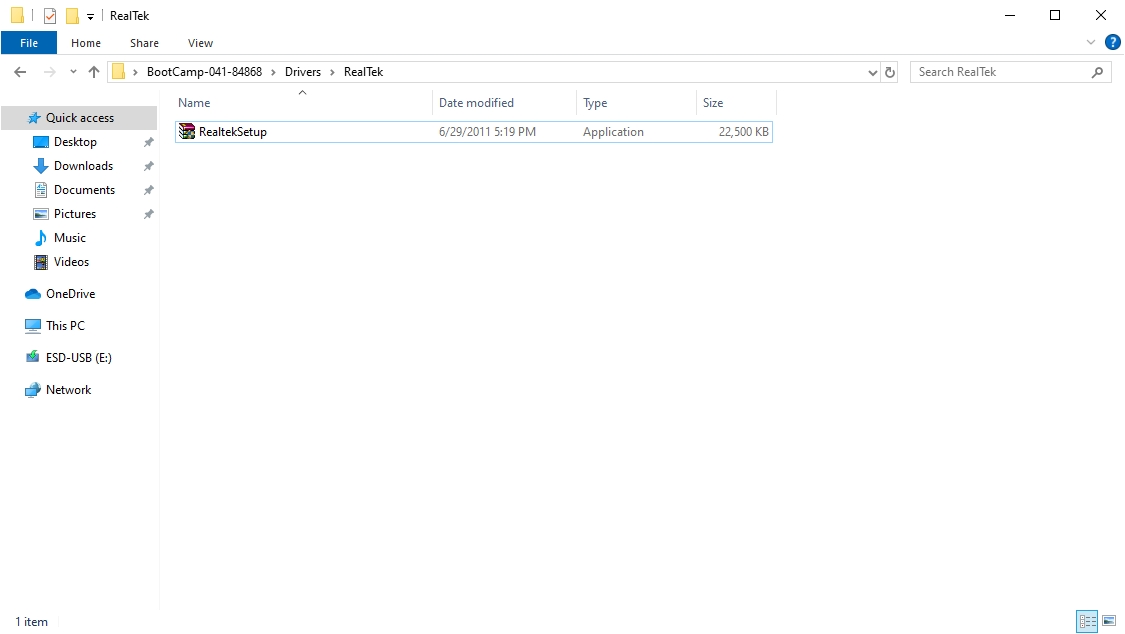
Task: Click the Downloads arrow icon
Action: point(41,166)
